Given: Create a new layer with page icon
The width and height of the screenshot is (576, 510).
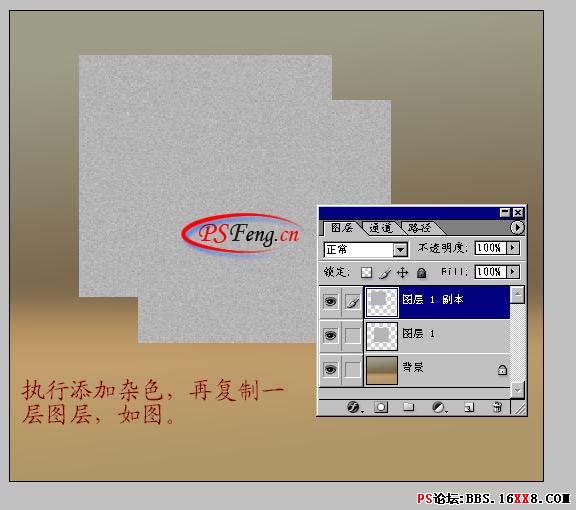Looking at the screenshot, I should click(469, 407).
